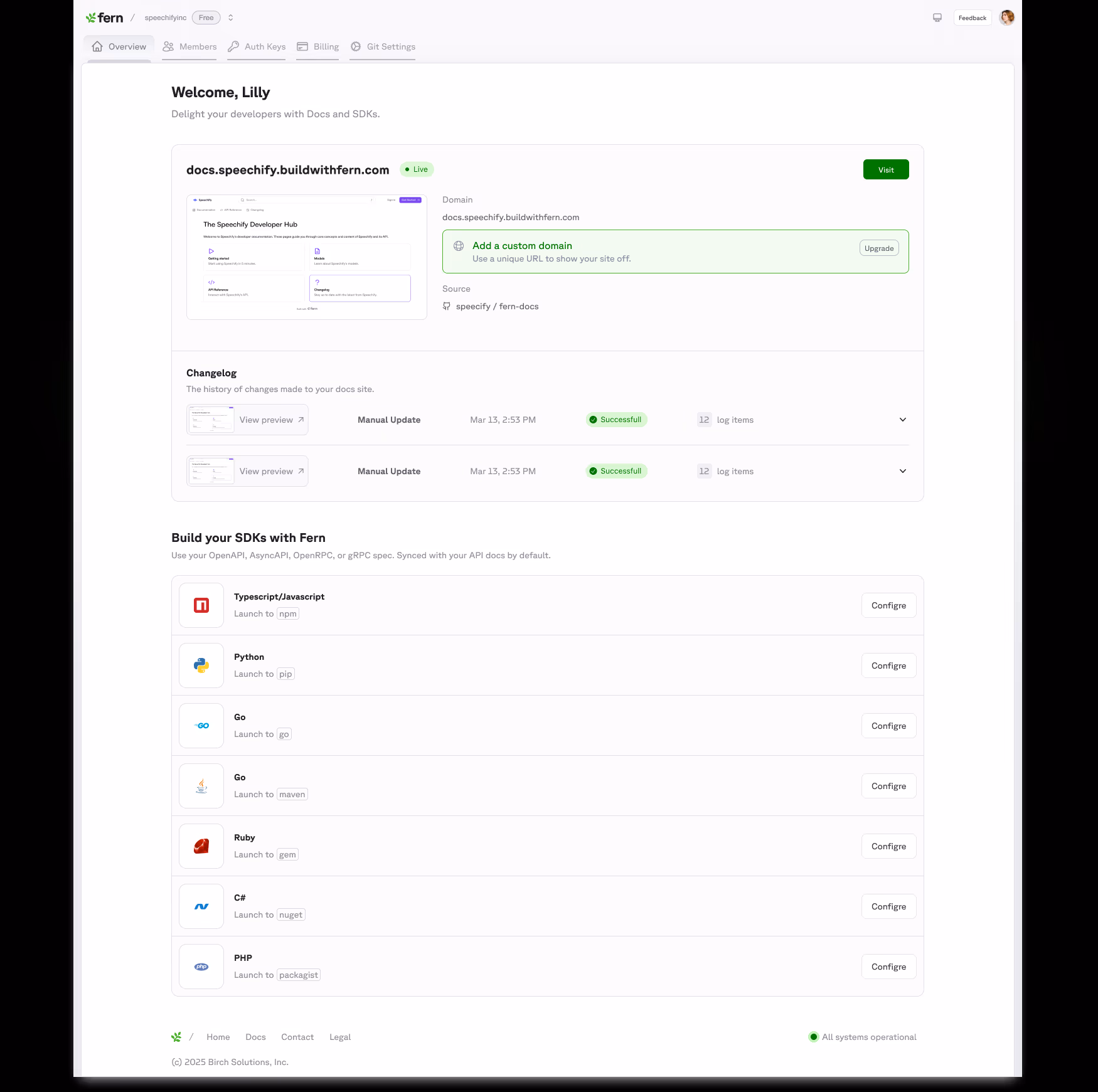Open the Feedback button

(973, 18)
